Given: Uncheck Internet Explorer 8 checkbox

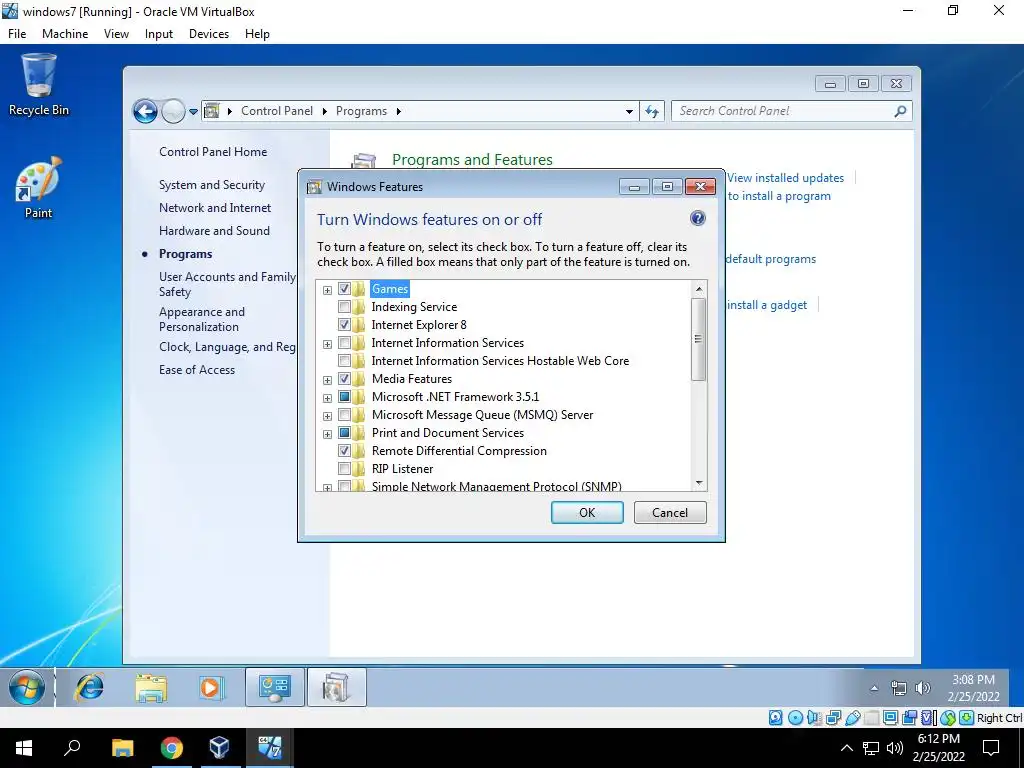Looking at the screenshot, I should pos(344,325).
